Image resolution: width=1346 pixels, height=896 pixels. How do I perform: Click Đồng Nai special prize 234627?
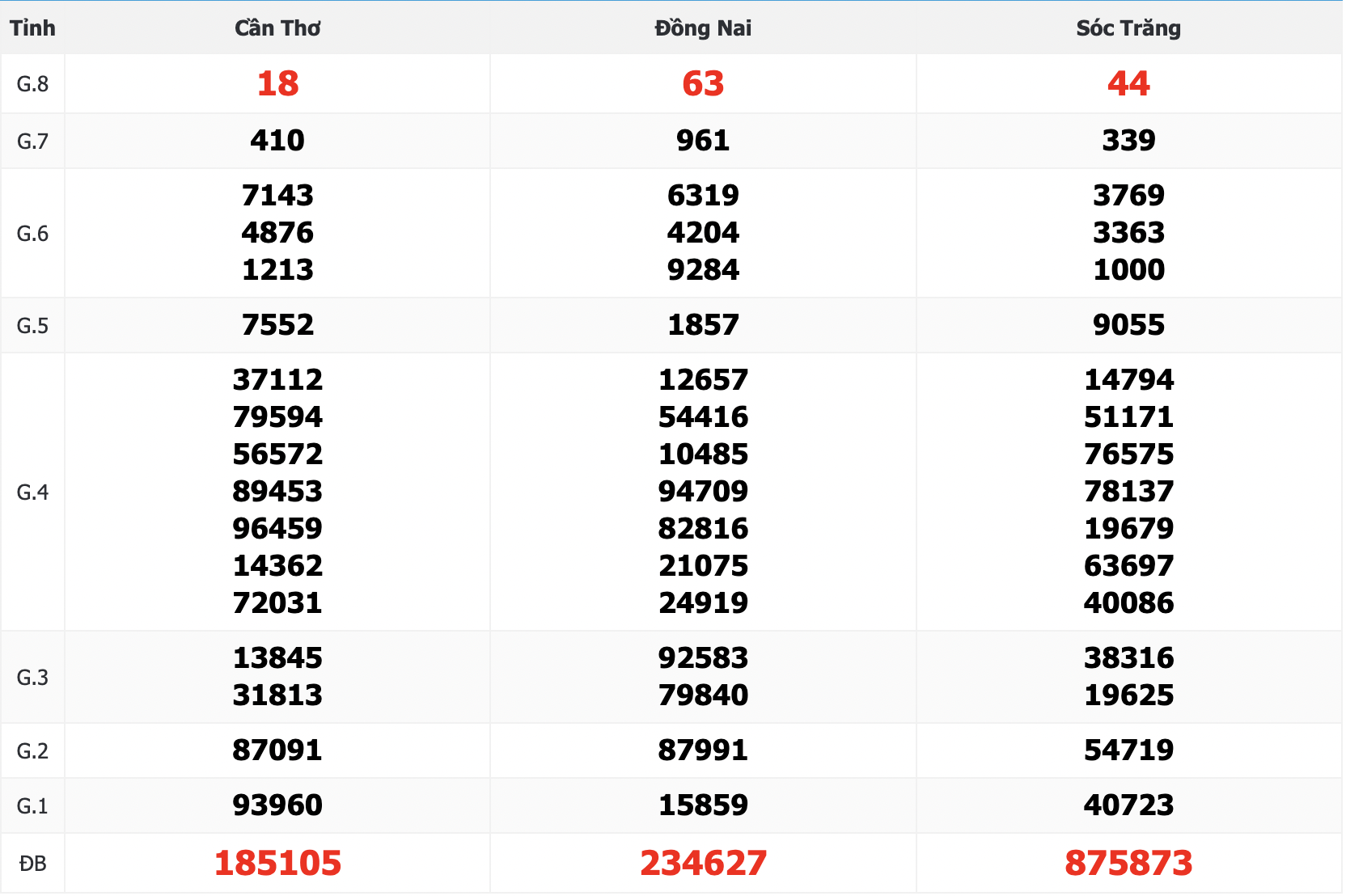[x=703, y=863]
